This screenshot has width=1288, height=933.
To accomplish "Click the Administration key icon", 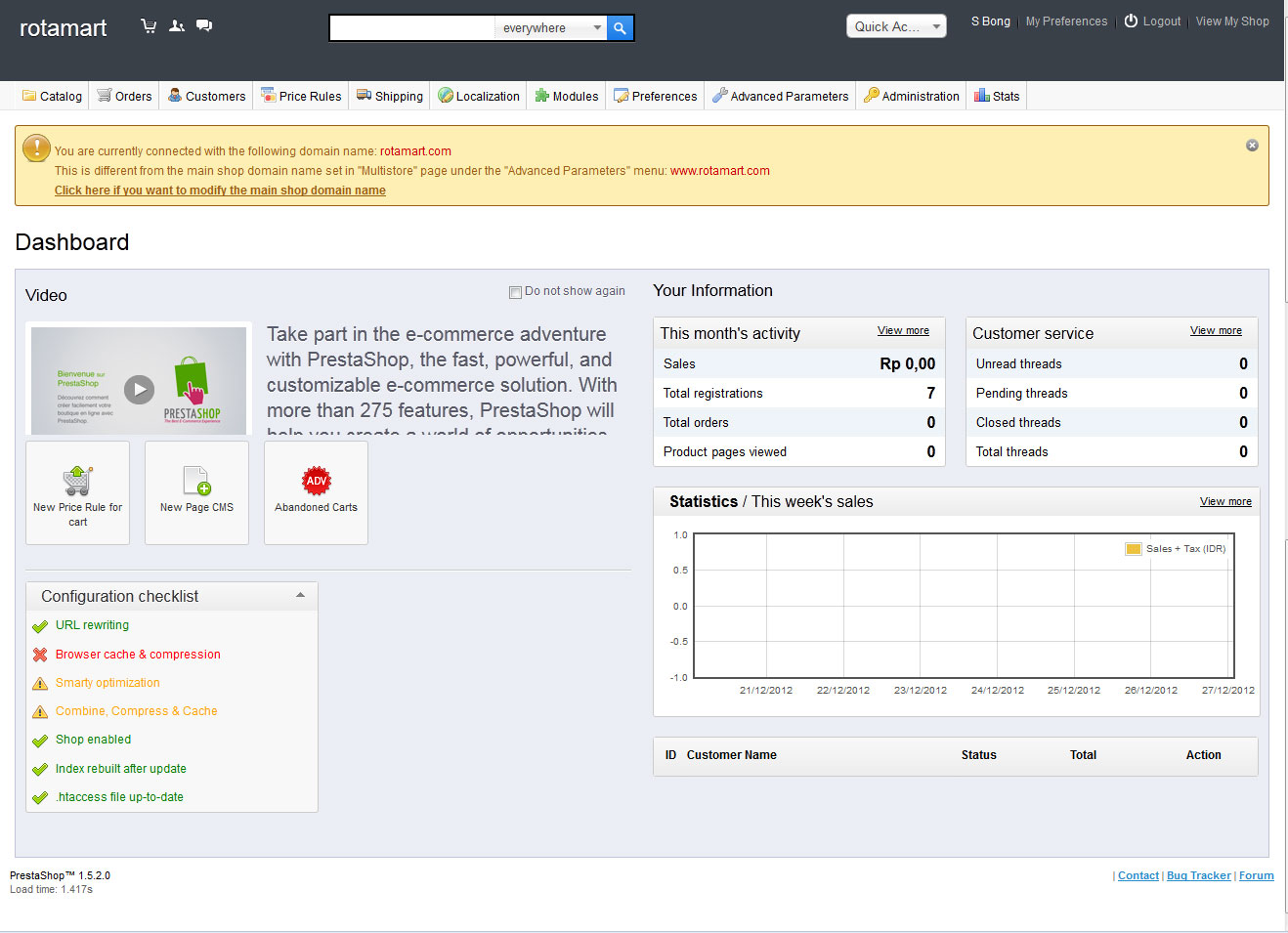I will coord(871,96).
